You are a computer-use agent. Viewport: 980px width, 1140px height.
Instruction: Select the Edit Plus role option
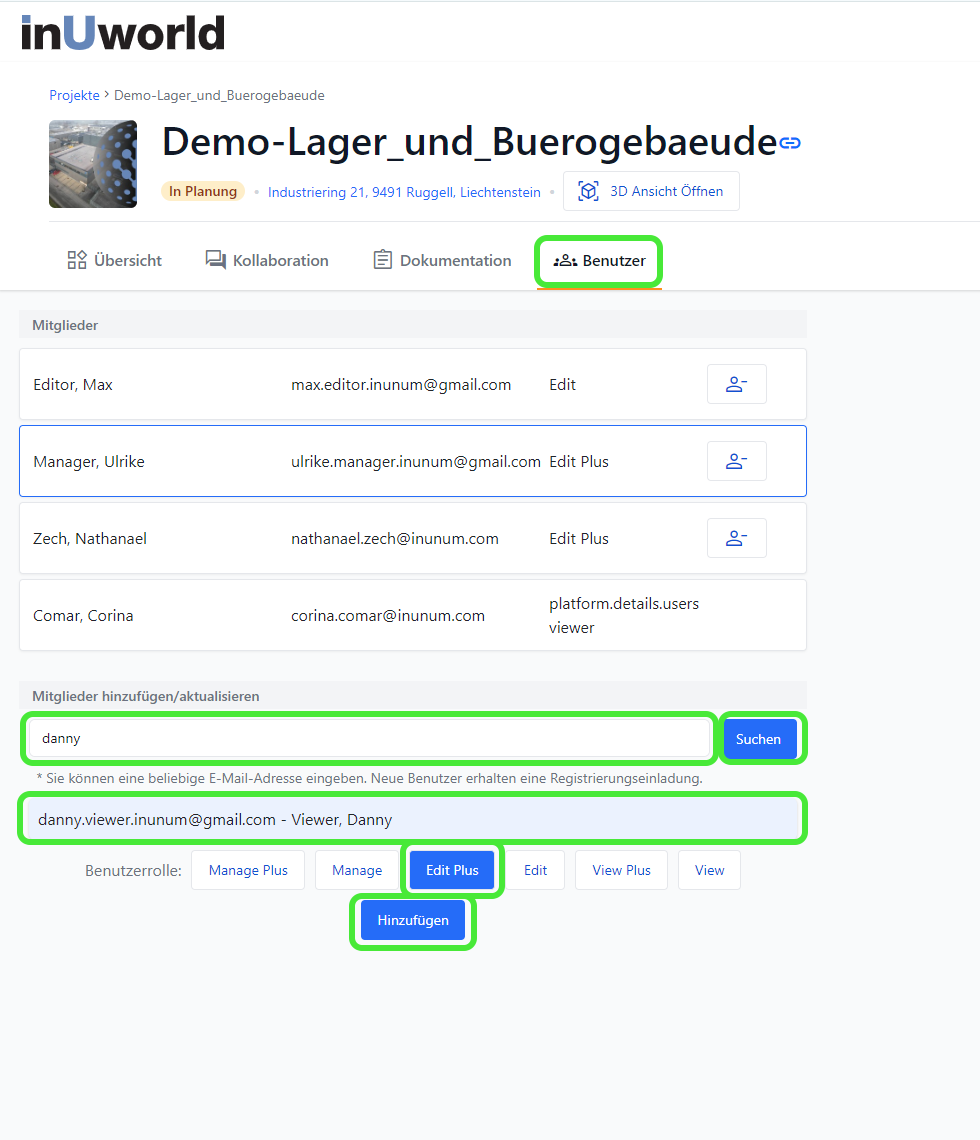coord(452,870)
